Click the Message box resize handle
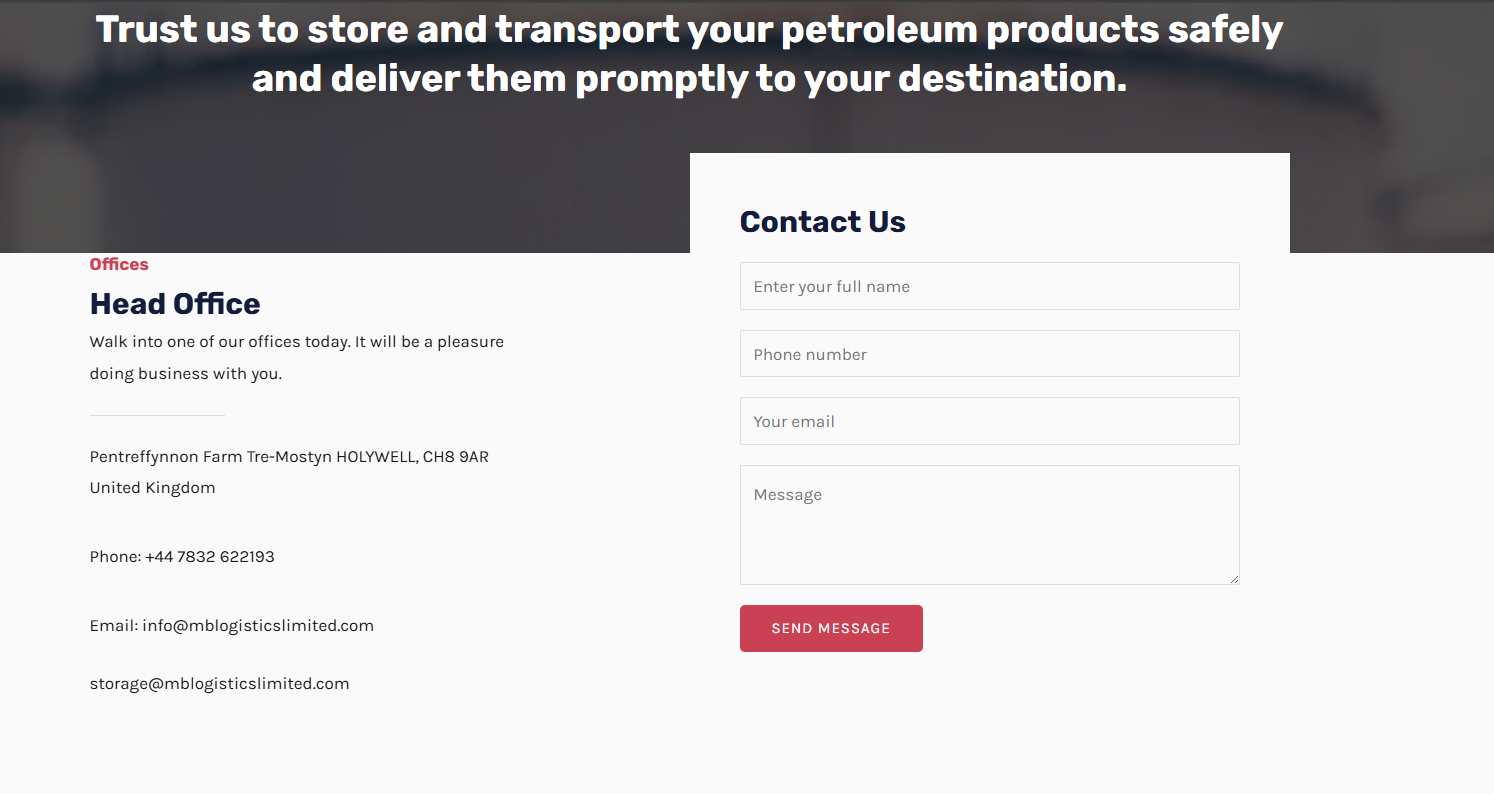This screenshot has width=1494, height=794. (1234, 579)
